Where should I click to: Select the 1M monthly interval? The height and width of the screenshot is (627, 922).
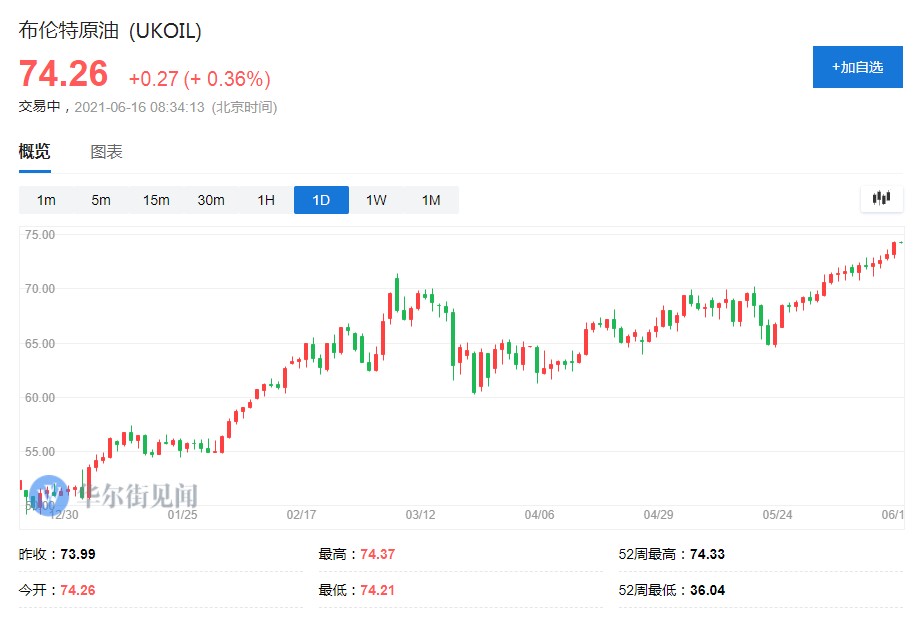pyautogui.click(x=431, y=200)
